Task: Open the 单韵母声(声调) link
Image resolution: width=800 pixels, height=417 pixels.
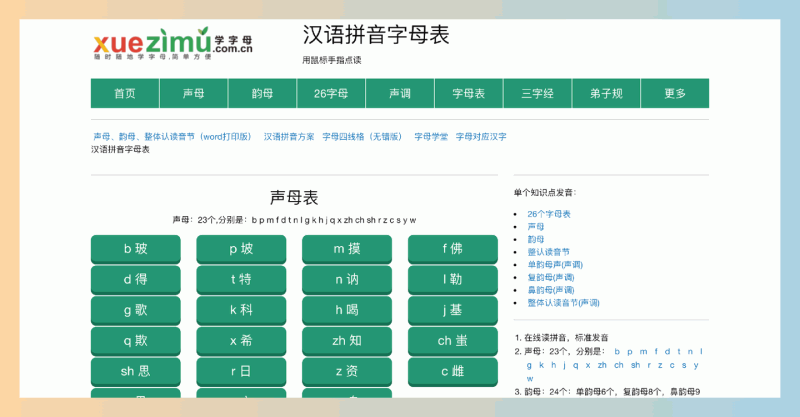Action: 555,265
